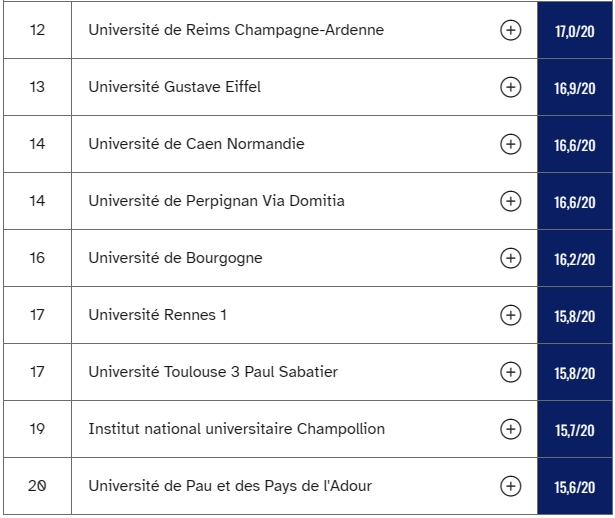The width and height of the screenshot is (615, 518).
Task: Click the 15,7/20 score for Champollion
Action: [575, 429]
